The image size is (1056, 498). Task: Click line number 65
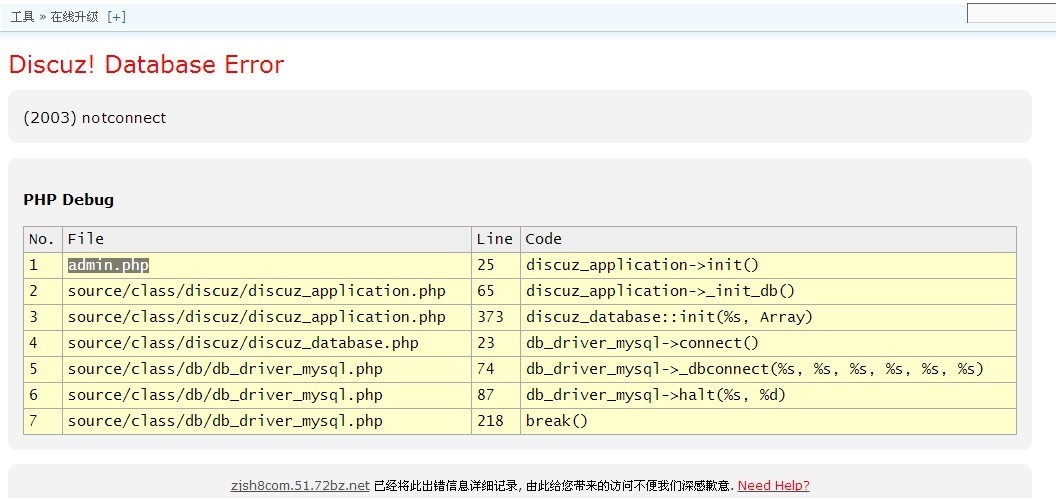pyautogui.click(x=486, y=292)
